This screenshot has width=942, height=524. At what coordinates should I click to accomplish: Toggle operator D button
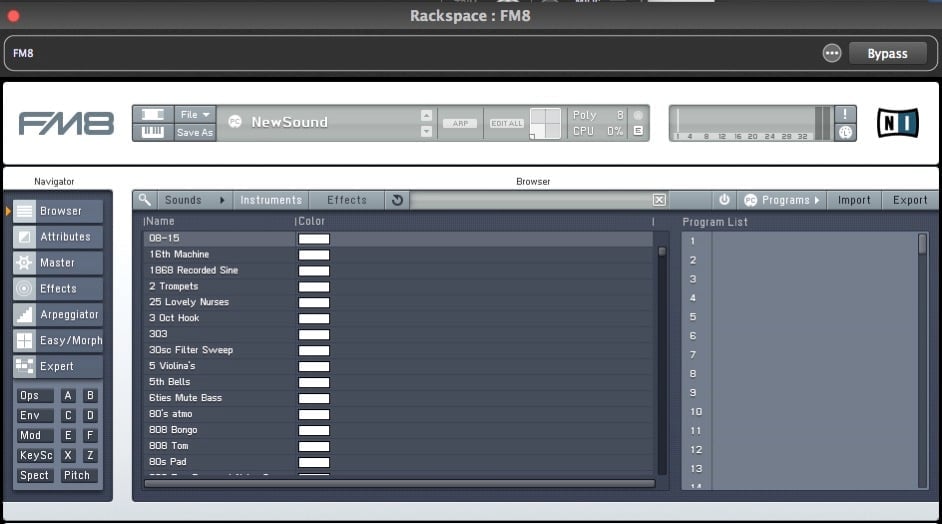pos(90,415)
